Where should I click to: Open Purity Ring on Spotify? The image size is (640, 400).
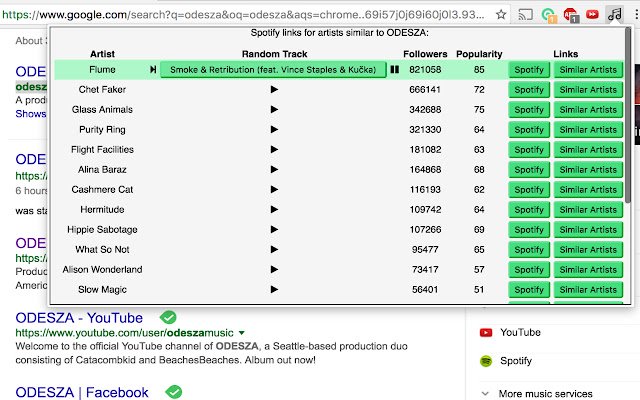(x=529, y=130)
